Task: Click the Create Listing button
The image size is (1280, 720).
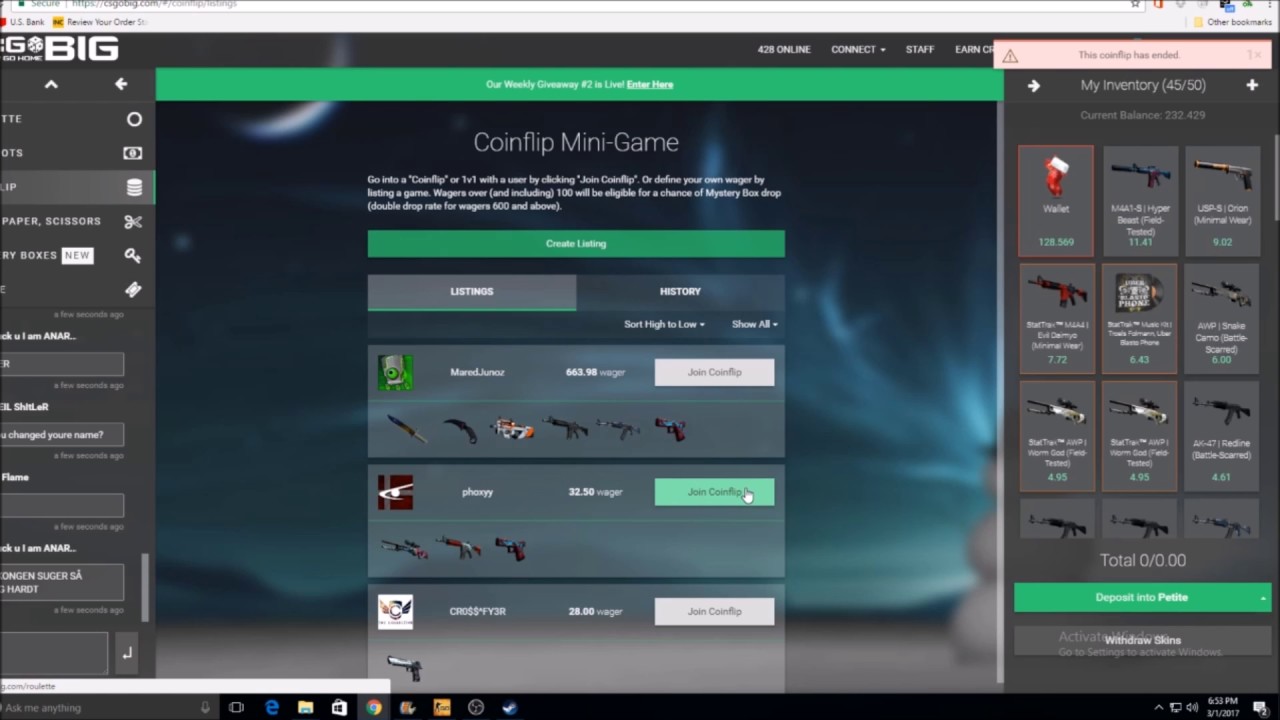Action: tap(576, 243)
